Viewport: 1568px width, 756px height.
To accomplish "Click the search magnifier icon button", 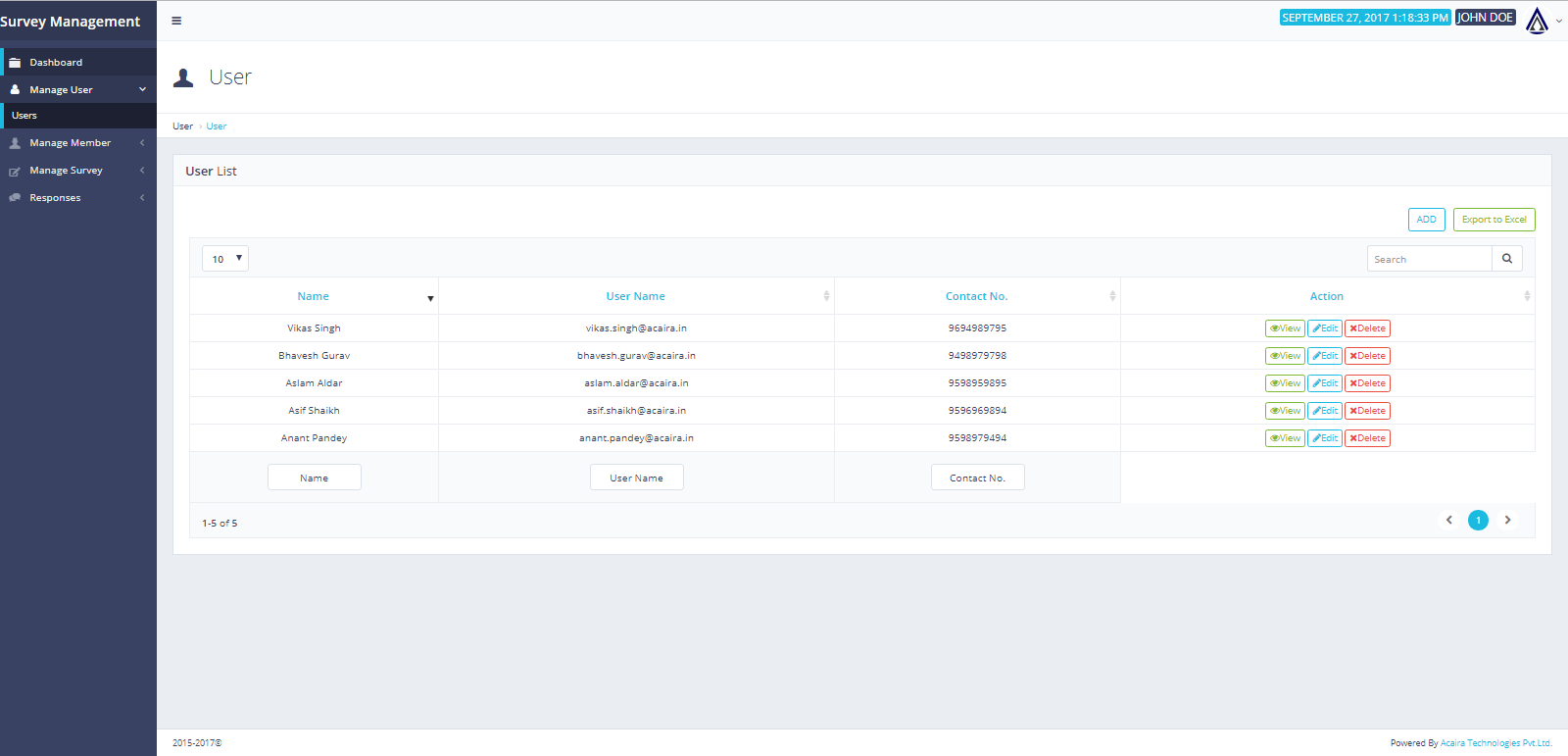I will (x=1506, y=259).
